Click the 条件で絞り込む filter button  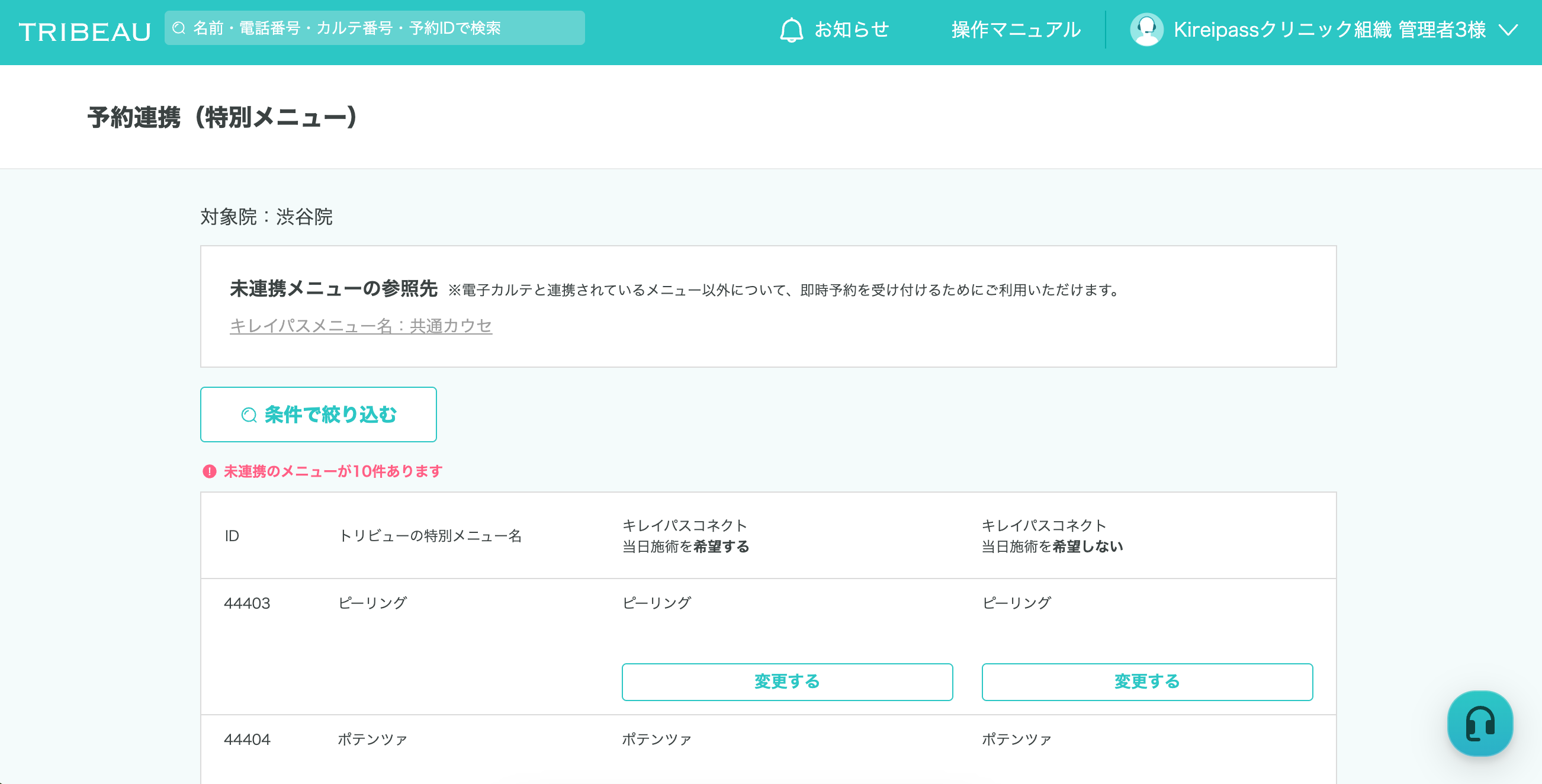[x=319, y=415]
